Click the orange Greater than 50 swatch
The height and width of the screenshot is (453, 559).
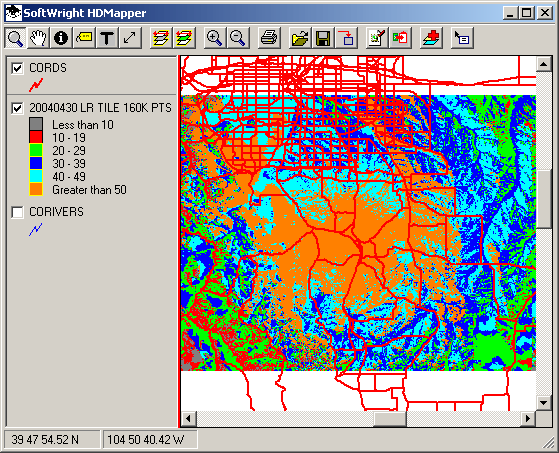[36, 189]
